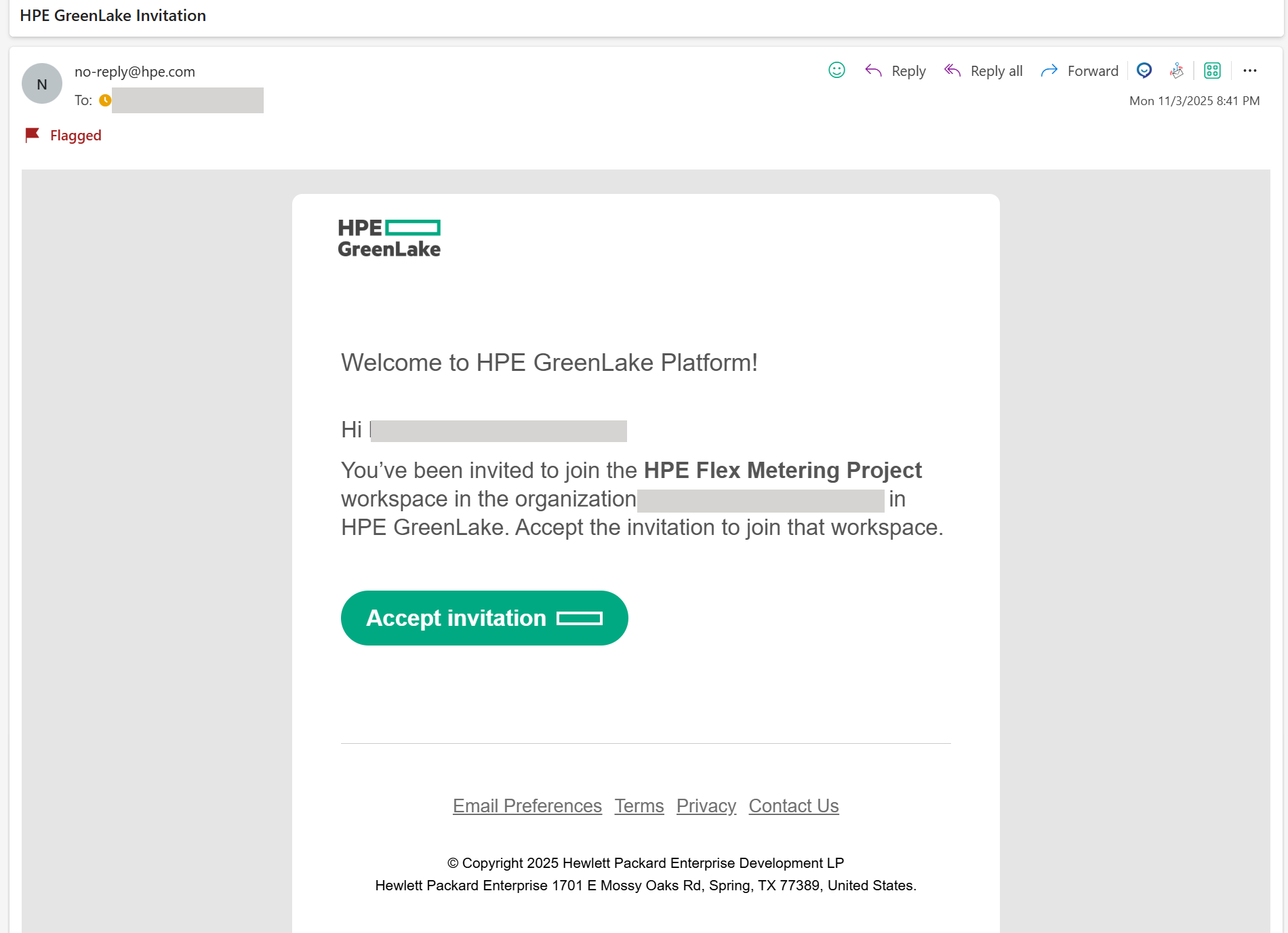Open the Contact Us link
Image resolution: width=1288 pixels, height=933 pixels.
coord(794,806)
